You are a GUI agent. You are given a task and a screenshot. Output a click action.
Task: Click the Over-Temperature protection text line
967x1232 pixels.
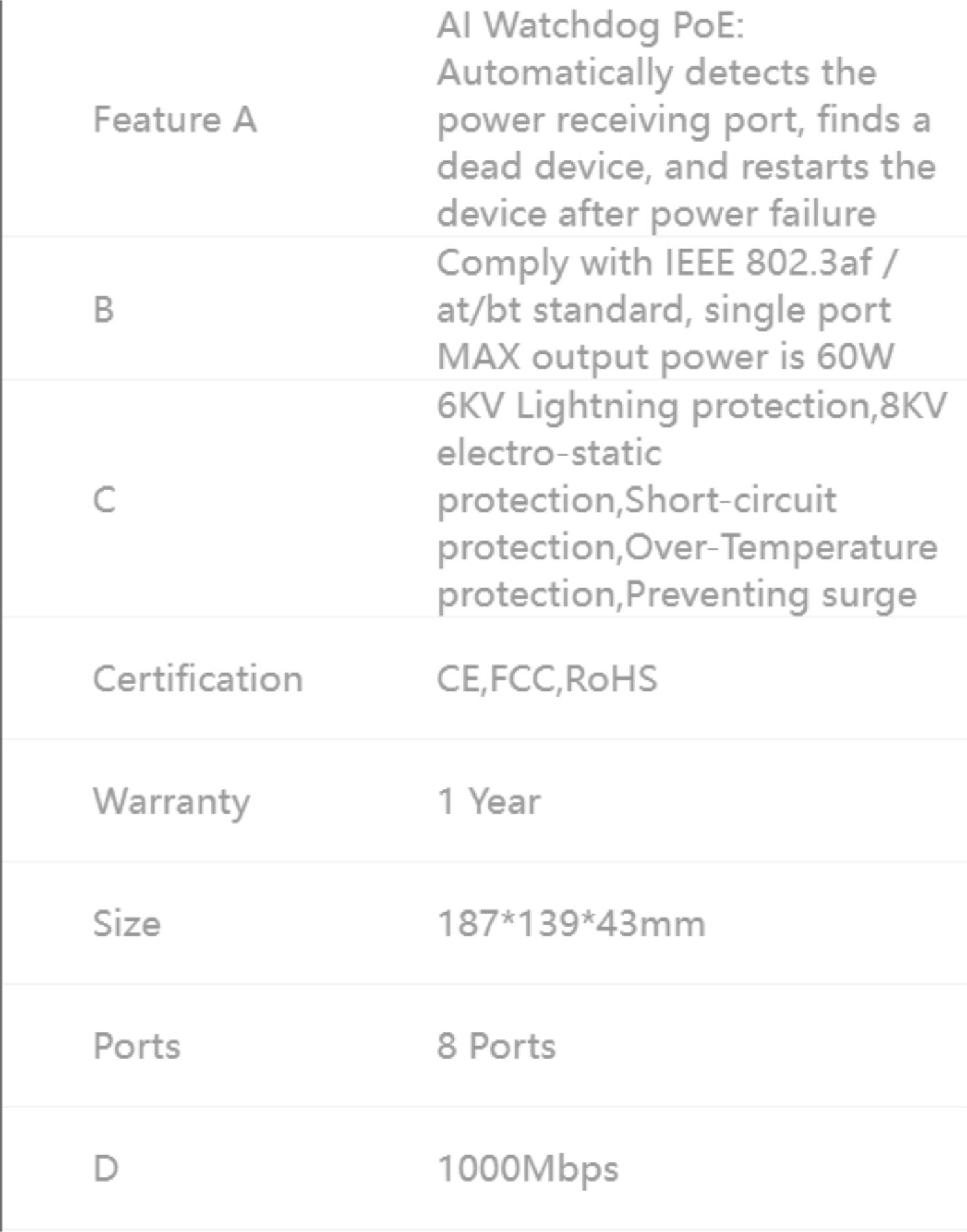687,547
